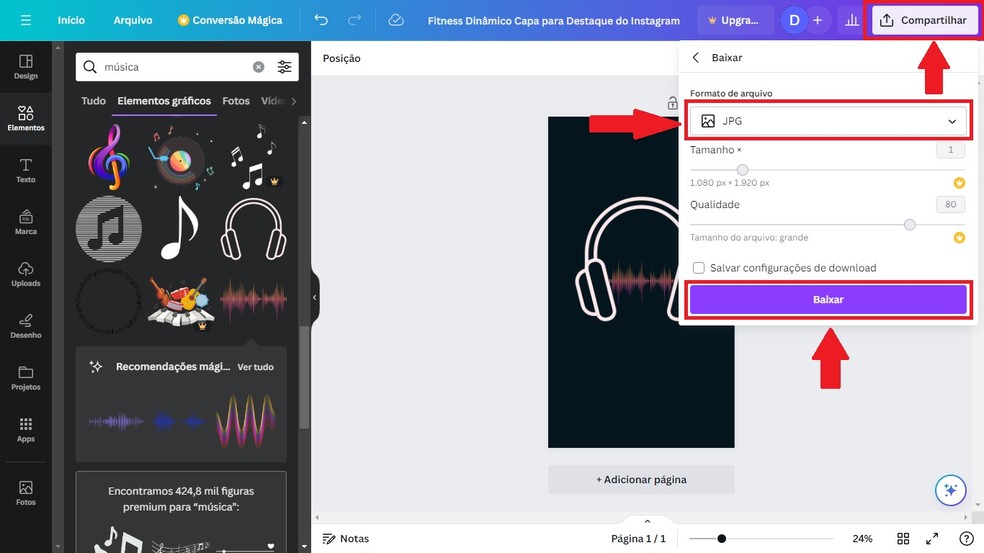Adjust the zoom slider at 24%
Screen dimensions: 984x553
pyautogui.click(x=722, y=539)
